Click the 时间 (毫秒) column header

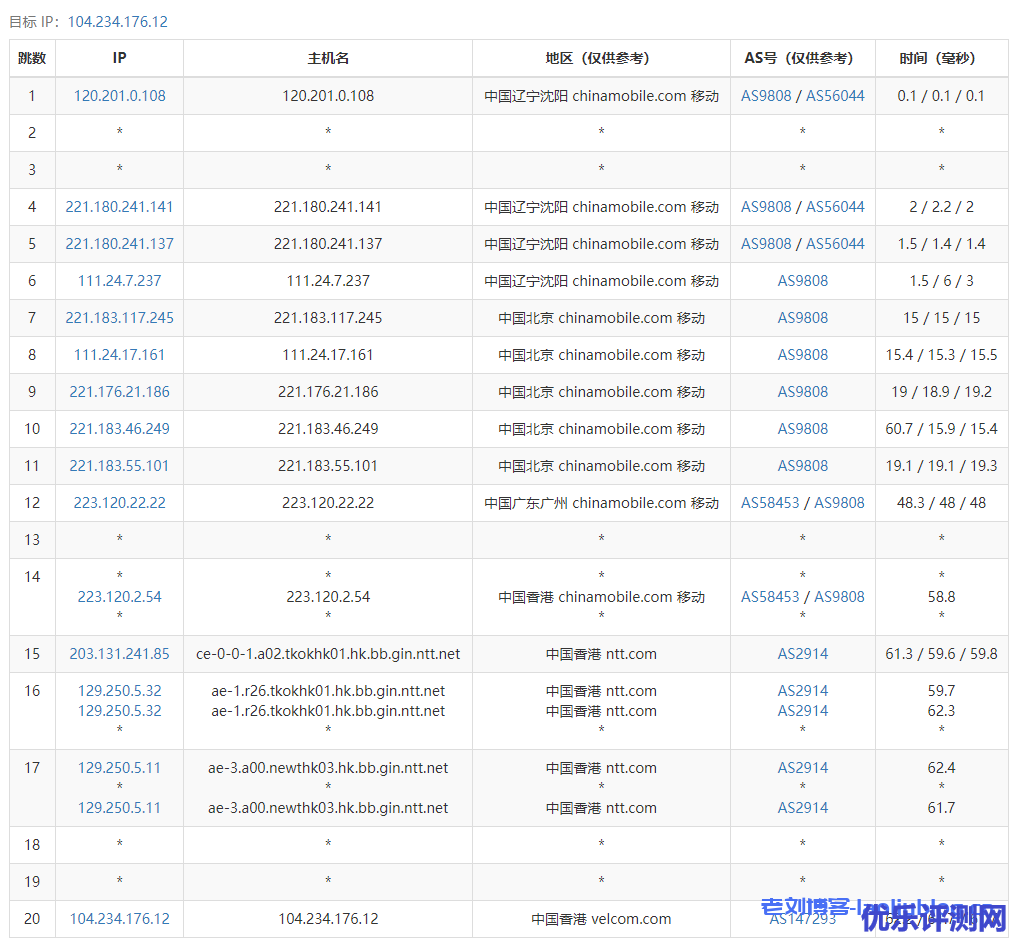coord(941,58)
